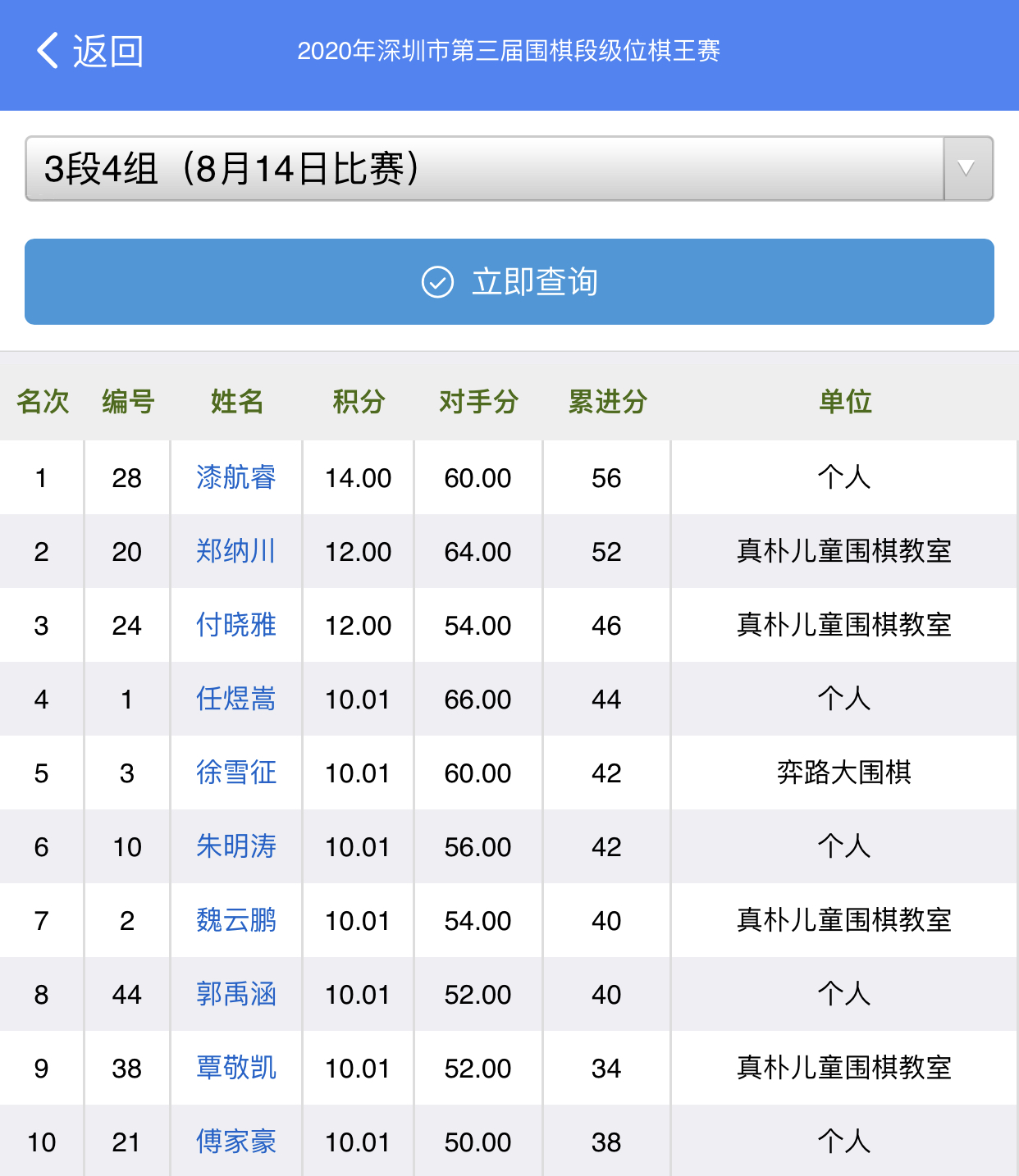Click on 朱明涛 name link

(236, 846)
